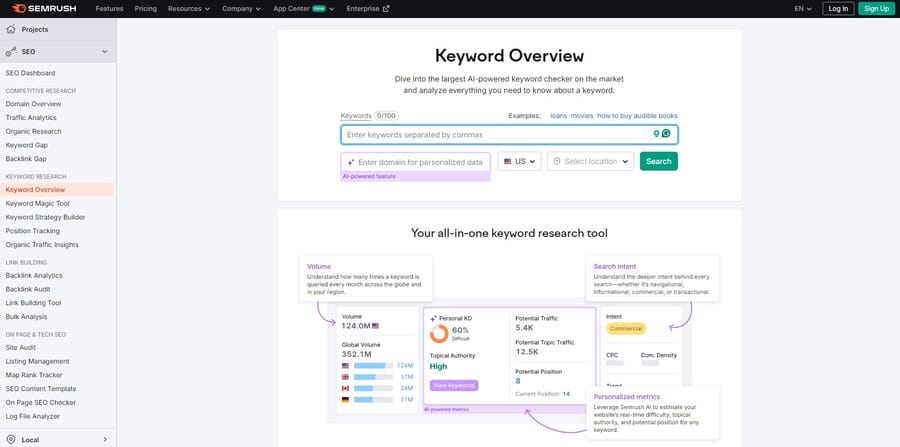
Task: Open the Company dropdown menu
Action: coord(241,9)
